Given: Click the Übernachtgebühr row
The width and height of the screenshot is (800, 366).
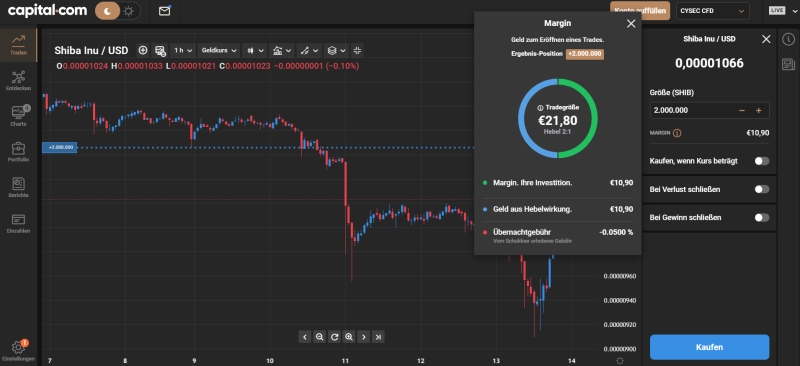Looking at the screenshot, I should coord(558,235).
